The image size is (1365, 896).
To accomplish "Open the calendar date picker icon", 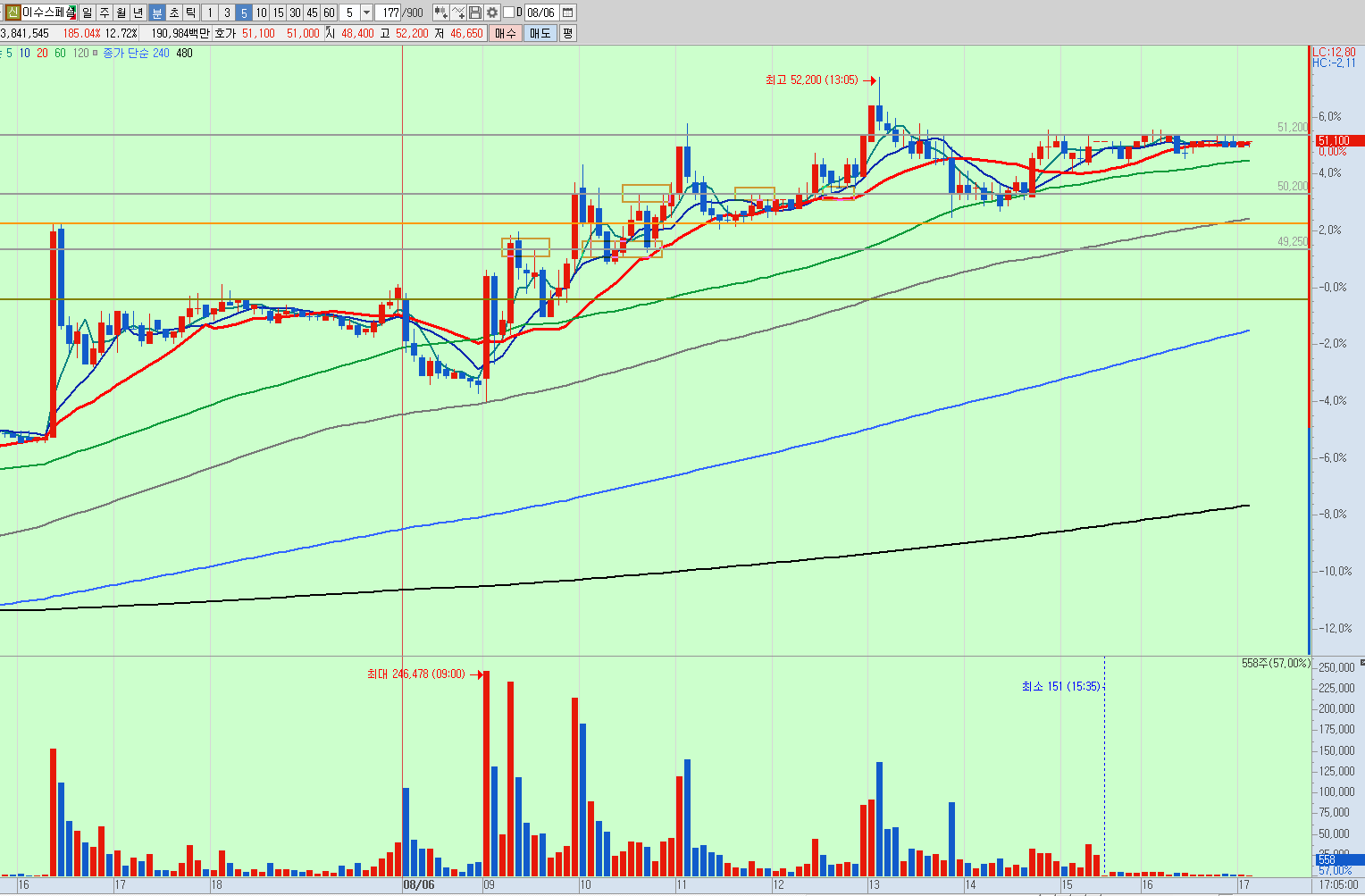I will 567,13.
